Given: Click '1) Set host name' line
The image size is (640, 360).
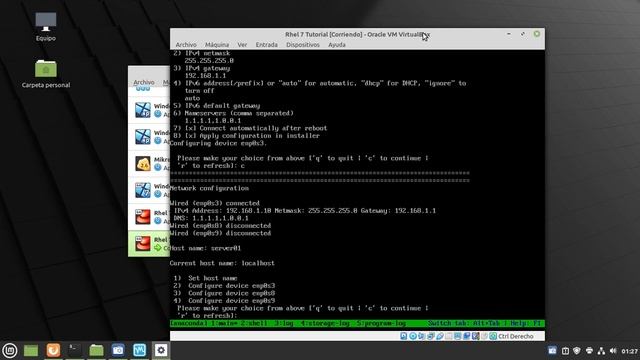Looking at the screenshot, I should click(205, 278).
